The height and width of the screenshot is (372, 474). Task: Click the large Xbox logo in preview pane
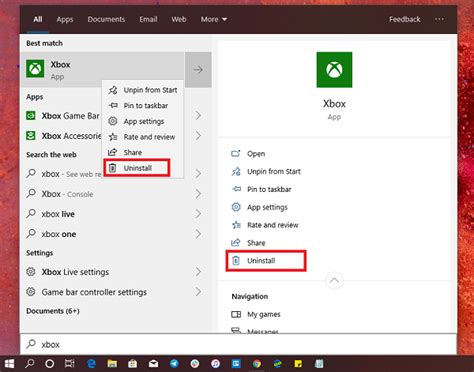click(x=334, y=70)
